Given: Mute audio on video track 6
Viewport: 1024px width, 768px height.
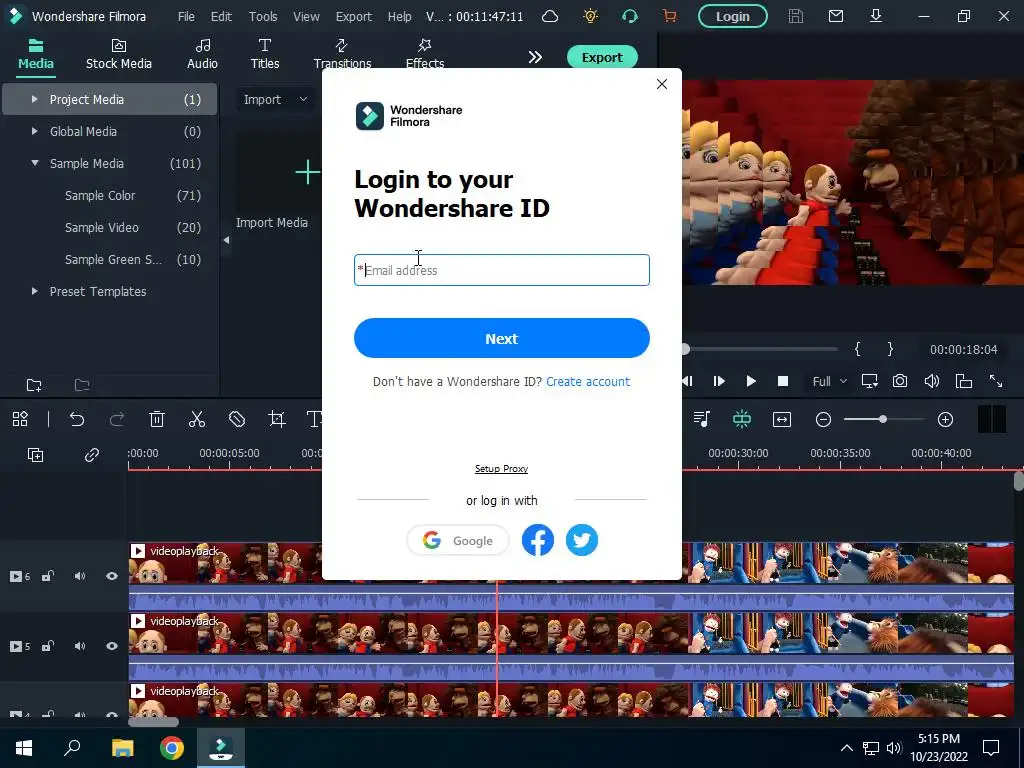Looking at the screenshot, I should coord(80,576).
